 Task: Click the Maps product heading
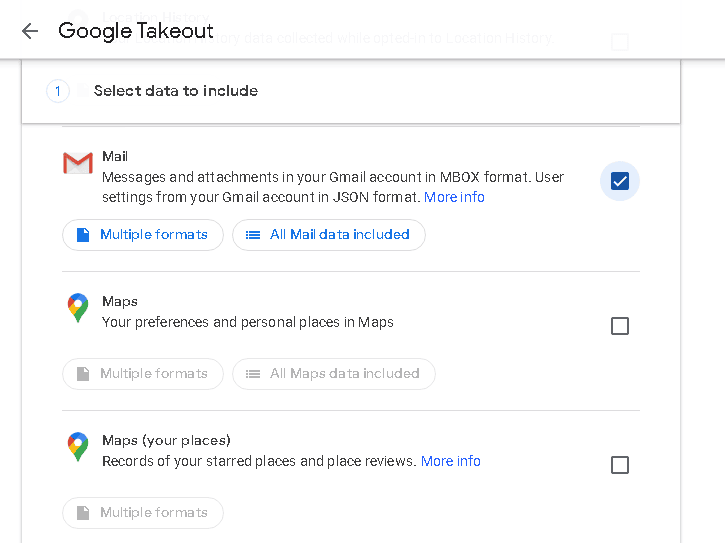[x=120, y=302]
